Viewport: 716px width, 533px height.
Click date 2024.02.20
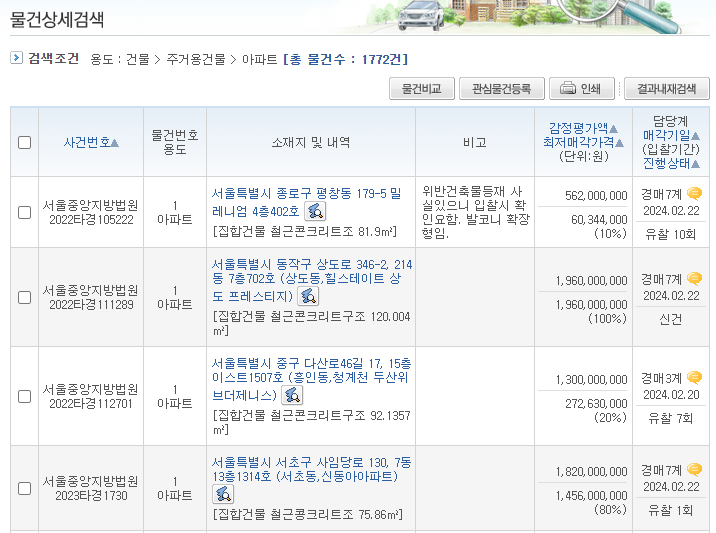pyautogui.click(x=671, y=395)
